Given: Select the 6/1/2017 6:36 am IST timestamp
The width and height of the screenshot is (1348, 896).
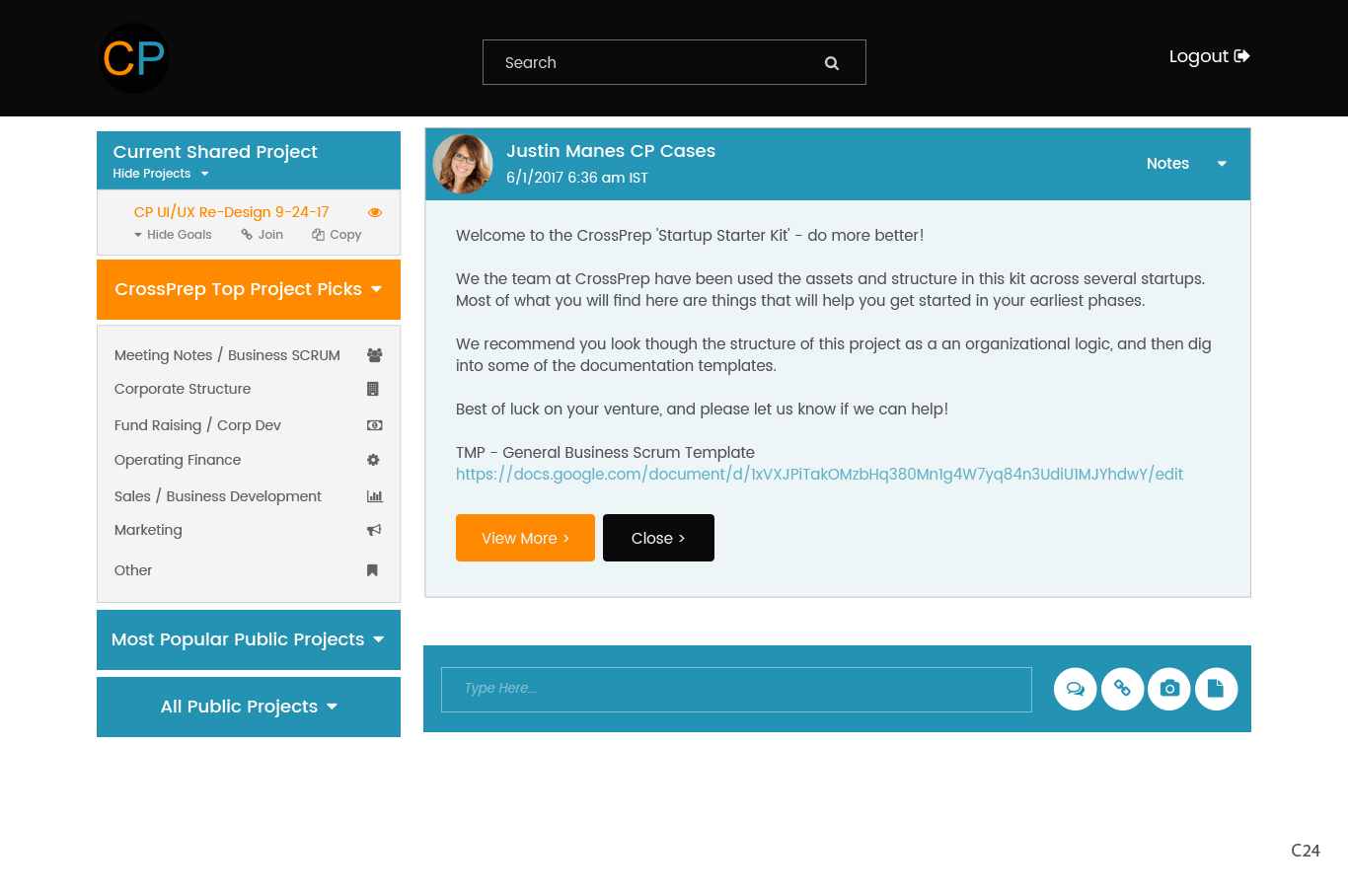Looking at the screenshot, I should click(x=577, y=178).
